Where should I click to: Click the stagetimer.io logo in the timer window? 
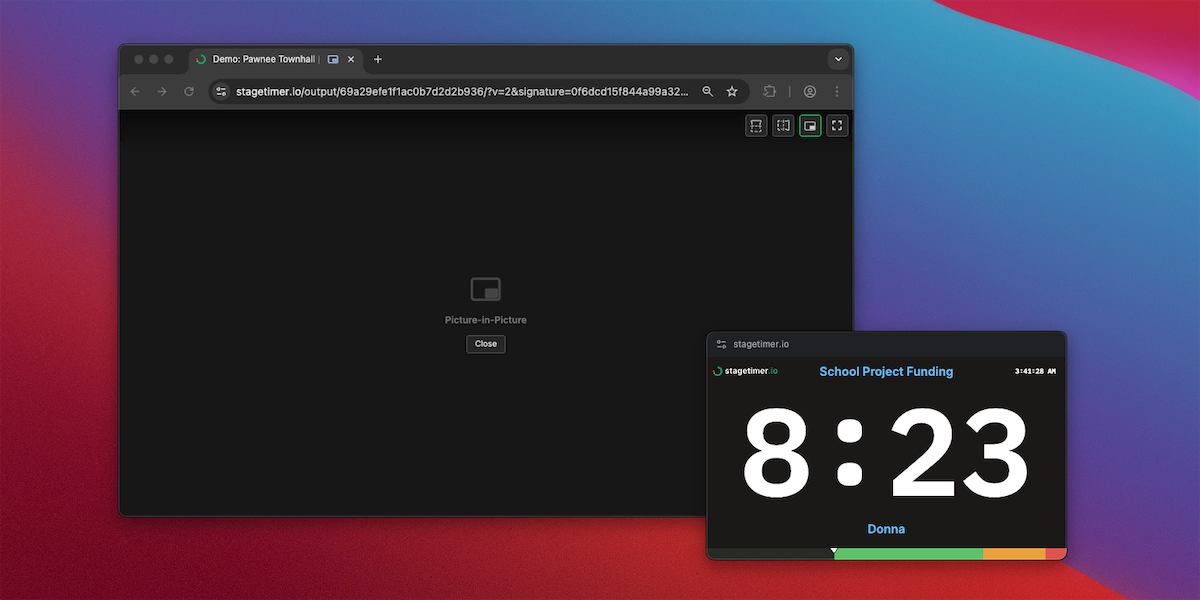[745, 370]
